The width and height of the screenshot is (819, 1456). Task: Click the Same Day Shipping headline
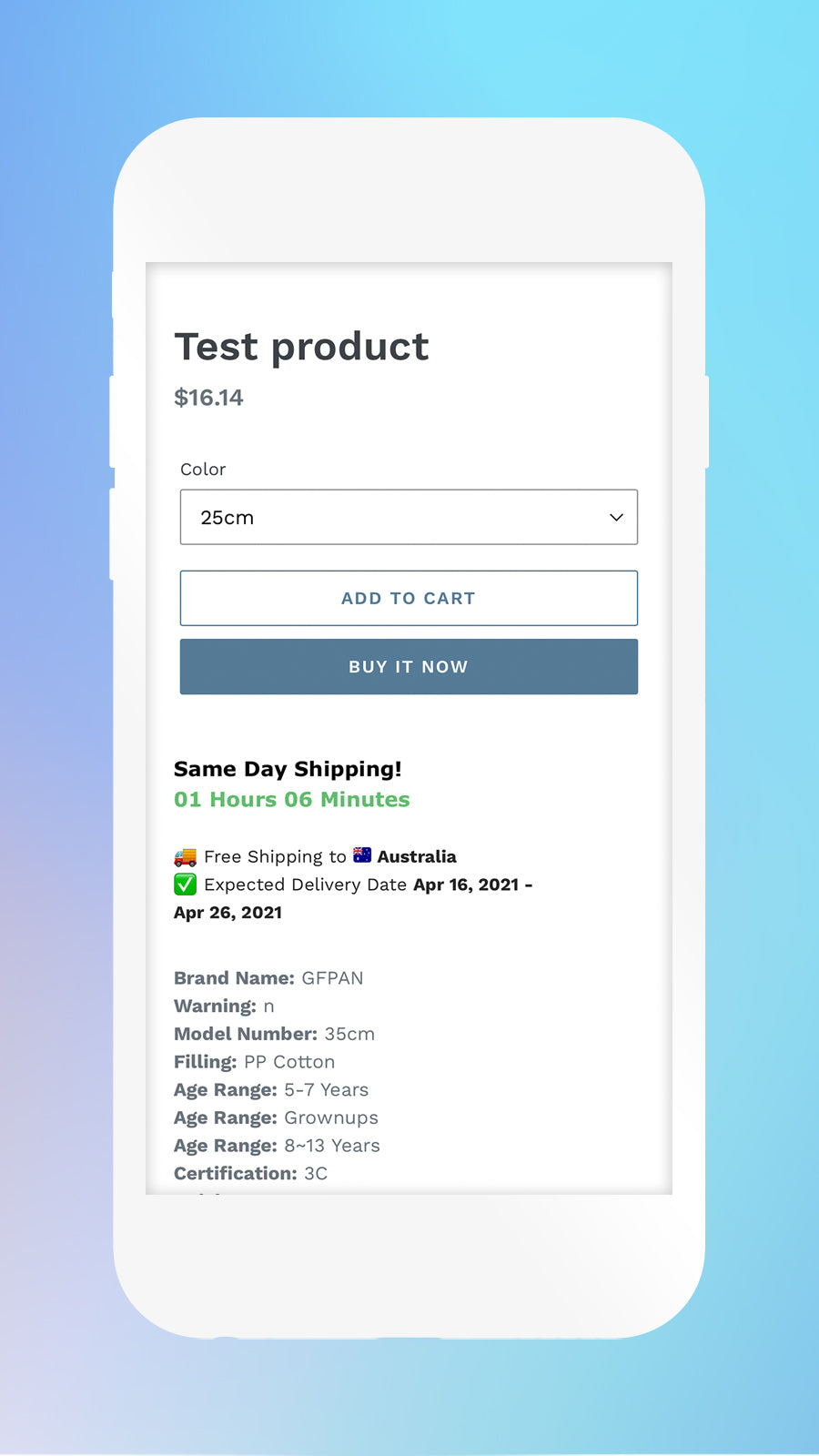click(288, 769)
